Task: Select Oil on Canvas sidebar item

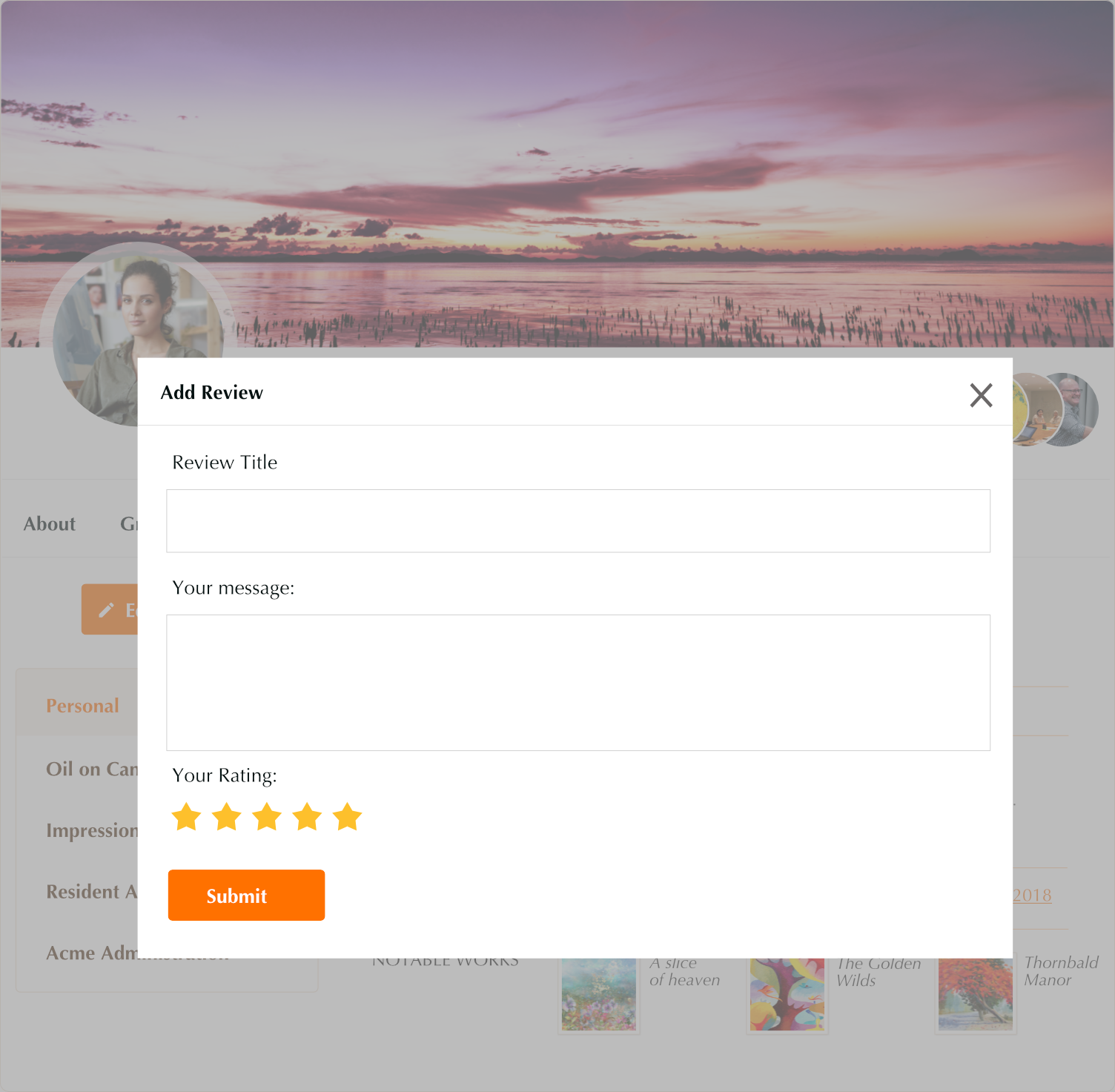Action: pyautogui.click(x=92, y=769)
